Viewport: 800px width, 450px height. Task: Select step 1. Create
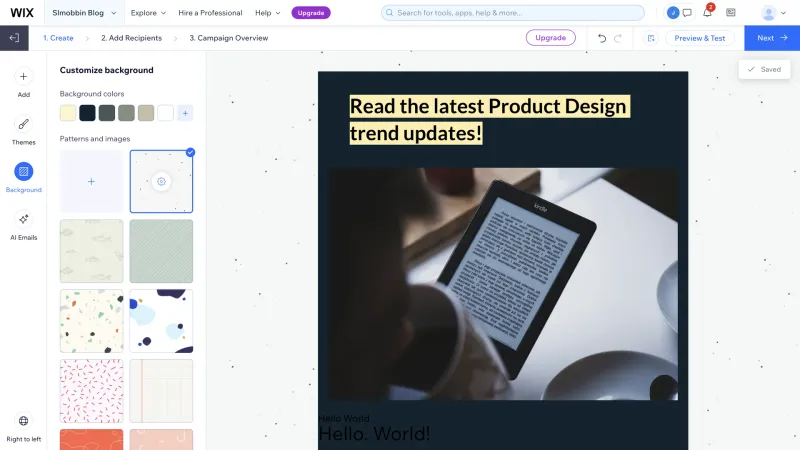(58, 38)
